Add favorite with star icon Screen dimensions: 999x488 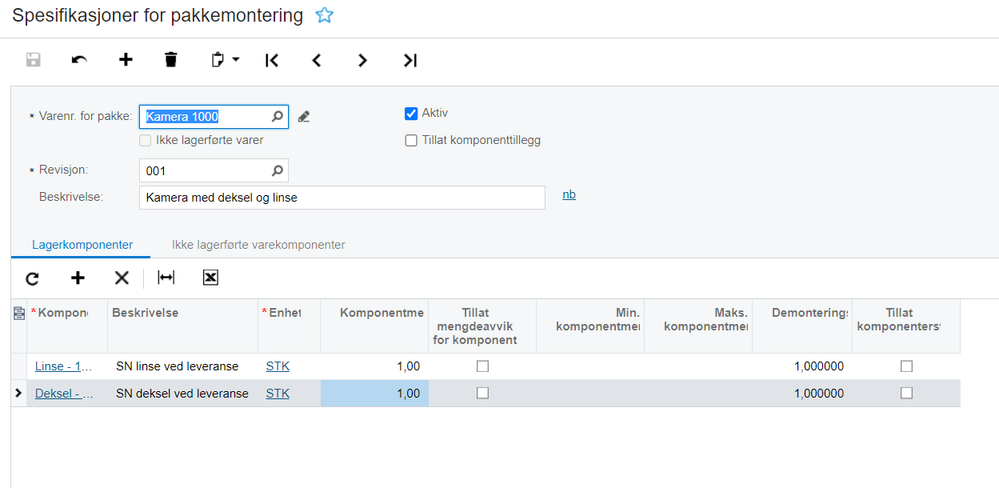coord(324,15)
